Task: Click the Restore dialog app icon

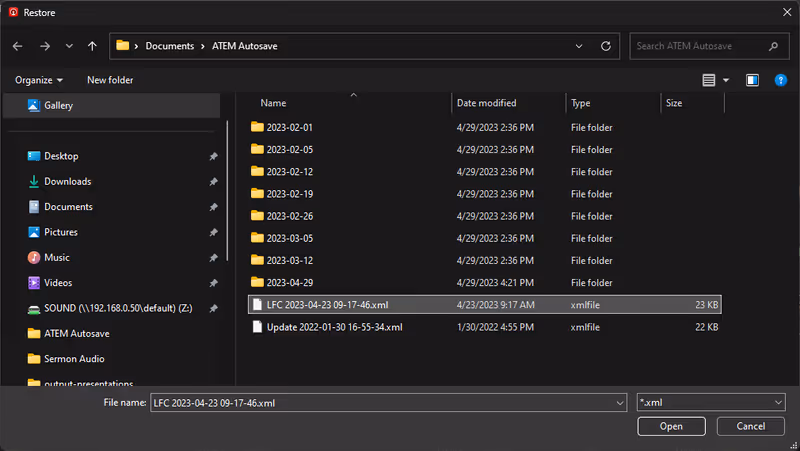Action: coord(13,12)
